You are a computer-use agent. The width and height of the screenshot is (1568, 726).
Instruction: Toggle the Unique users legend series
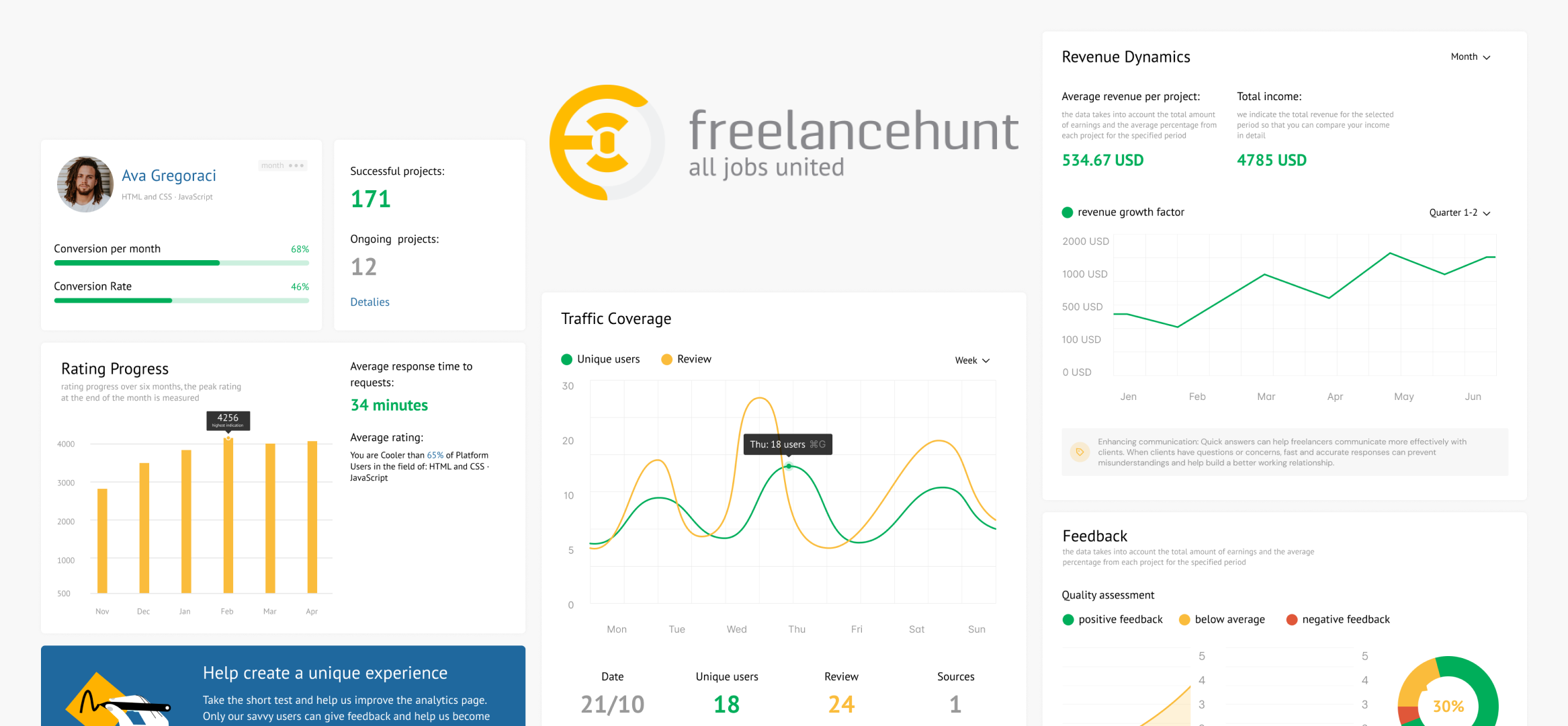(601, 359)
